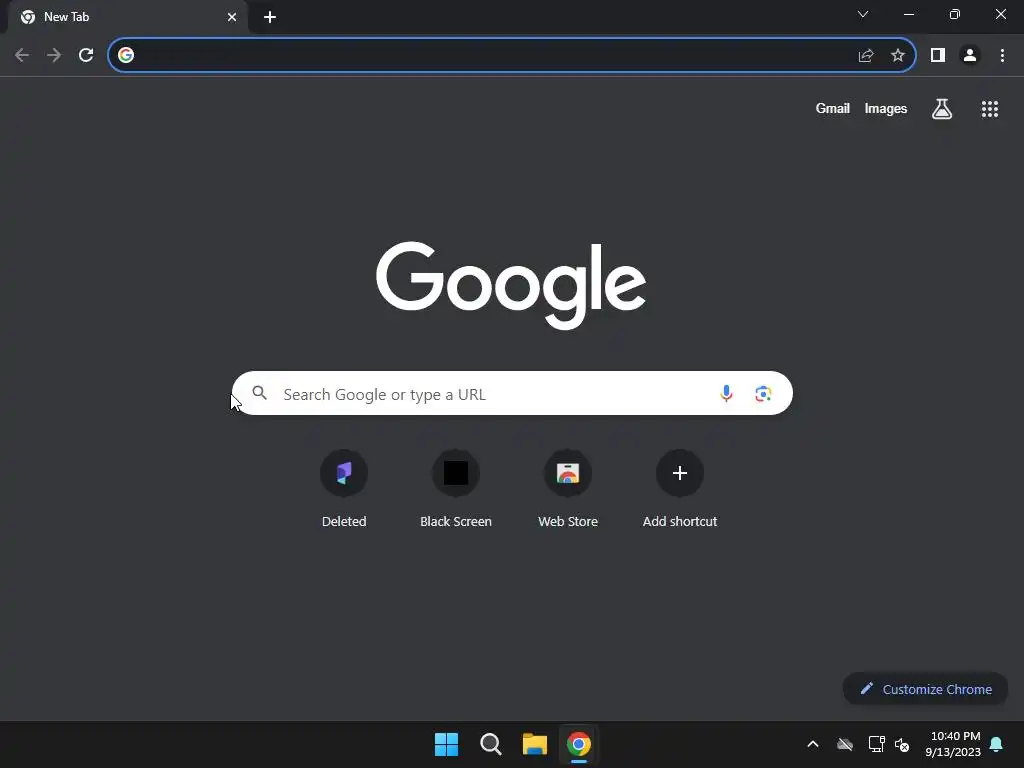Click the muted volume tray icon
The height and width of the screenshot is (768, 1024).
(902, 744)
